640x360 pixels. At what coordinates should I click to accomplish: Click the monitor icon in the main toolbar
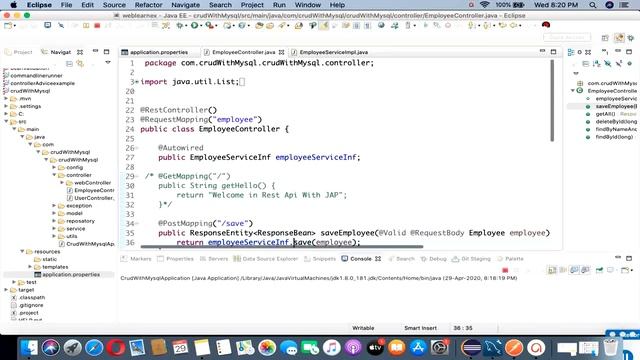pyautogui.click(x=48, y=25)
